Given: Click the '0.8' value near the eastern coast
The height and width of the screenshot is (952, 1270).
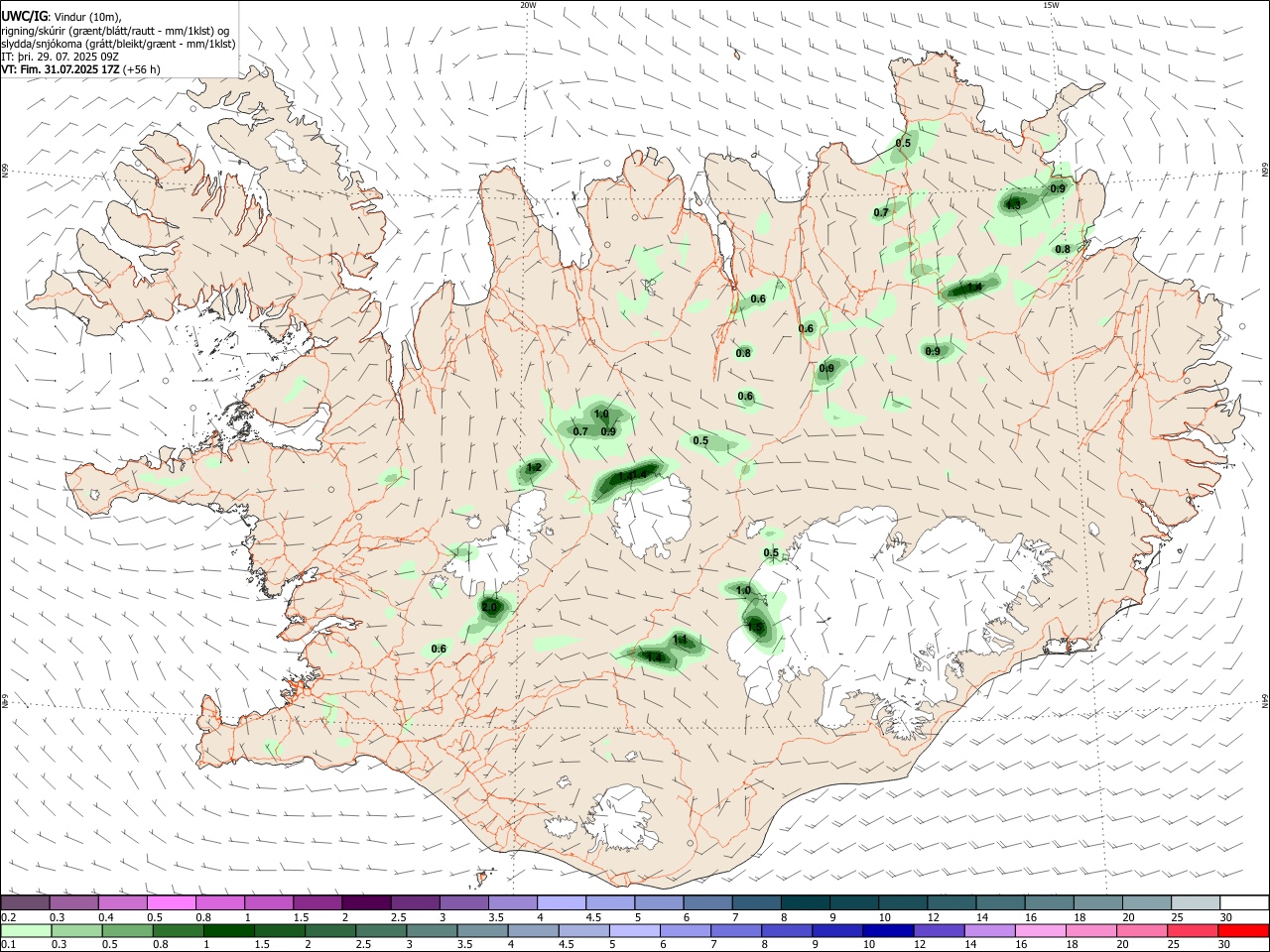Looking at the screenshot, I should coord(1063,250).
